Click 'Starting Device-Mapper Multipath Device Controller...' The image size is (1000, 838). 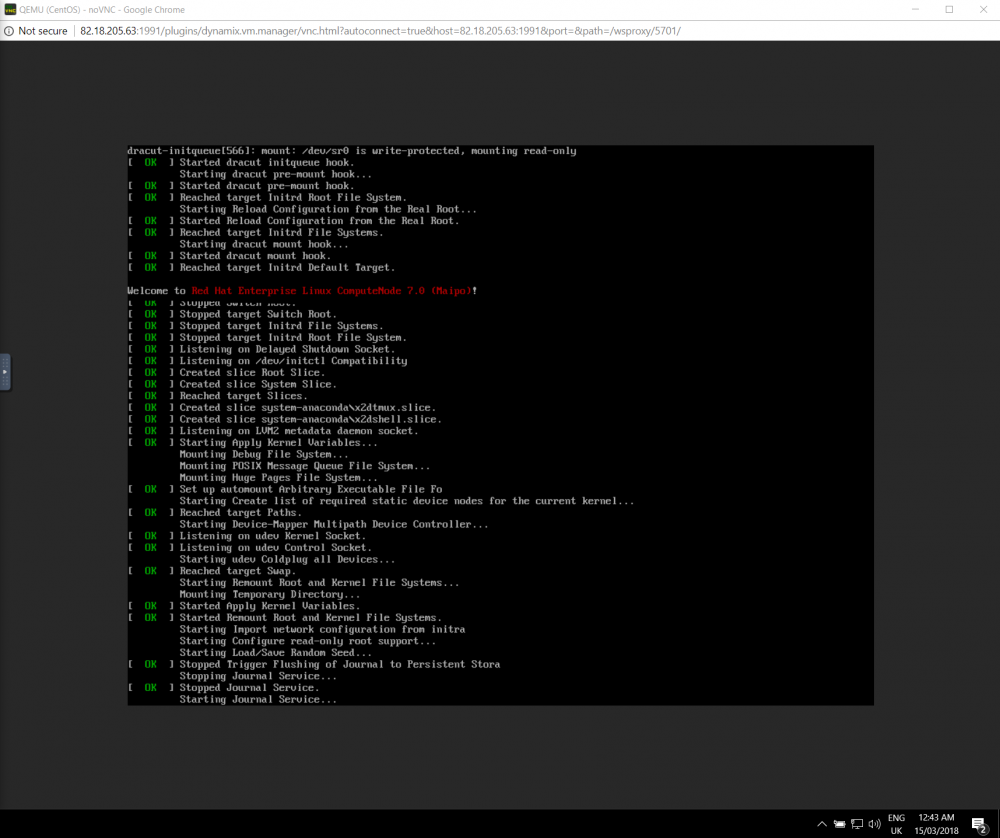click(x=334, y=524)
